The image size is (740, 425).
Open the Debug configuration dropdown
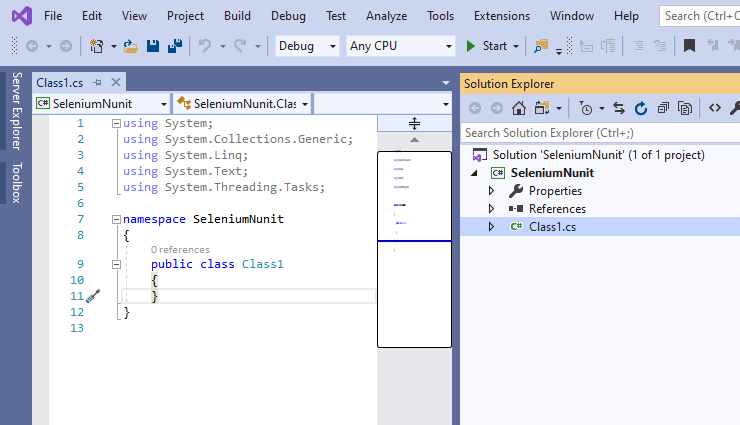(x=307, y=46)
